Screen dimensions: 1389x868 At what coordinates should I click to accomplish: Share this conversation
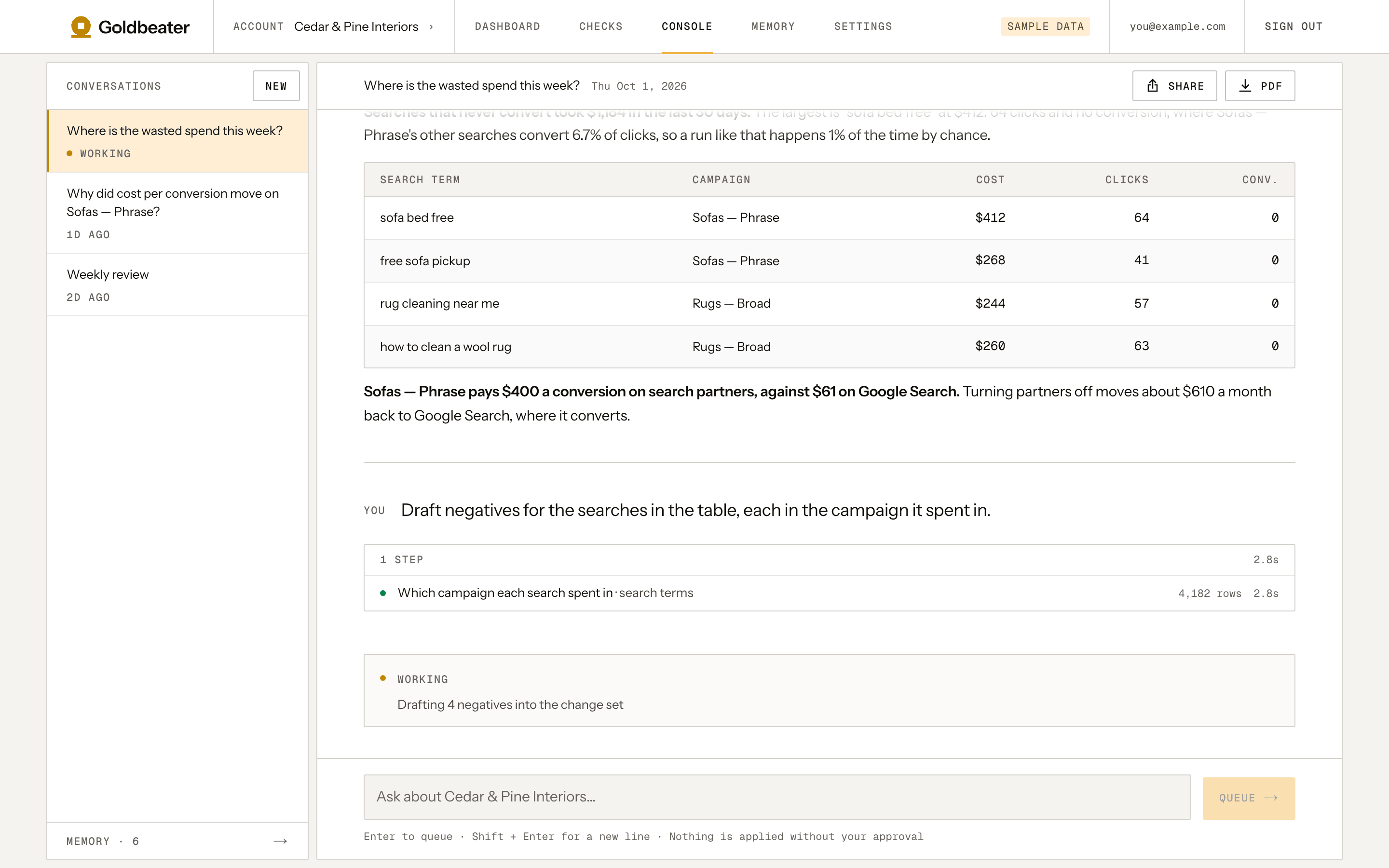[1174, 86]
